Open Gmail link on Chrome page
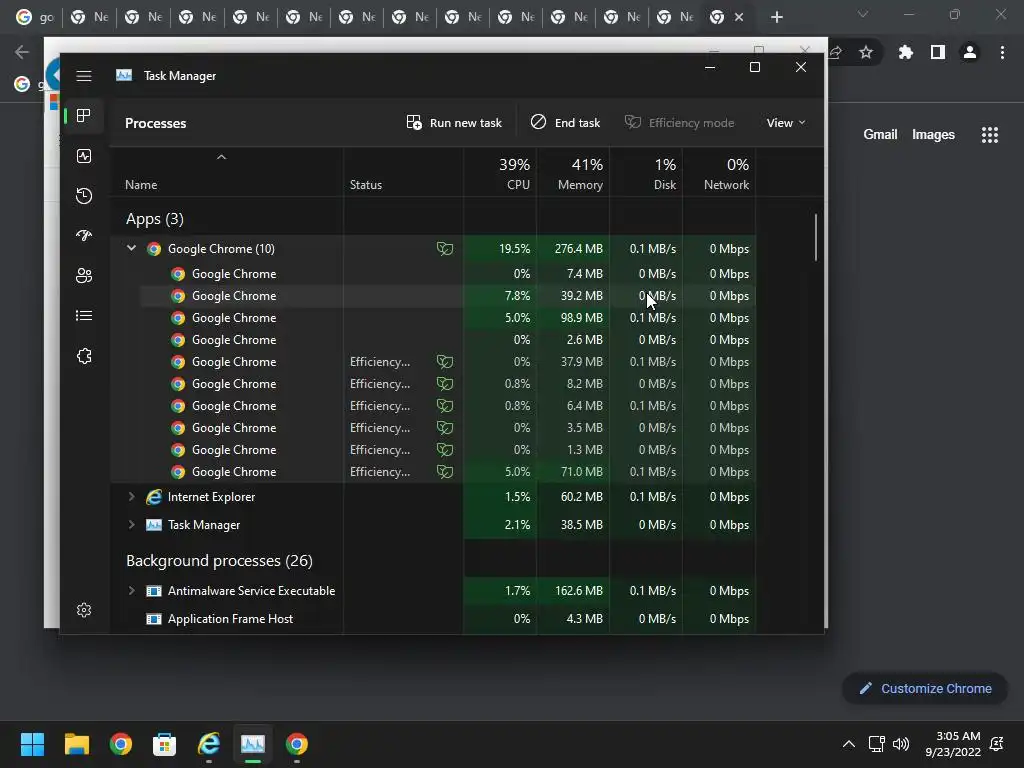This screenshot has height=768, width=1024. [x=880, y=135]
